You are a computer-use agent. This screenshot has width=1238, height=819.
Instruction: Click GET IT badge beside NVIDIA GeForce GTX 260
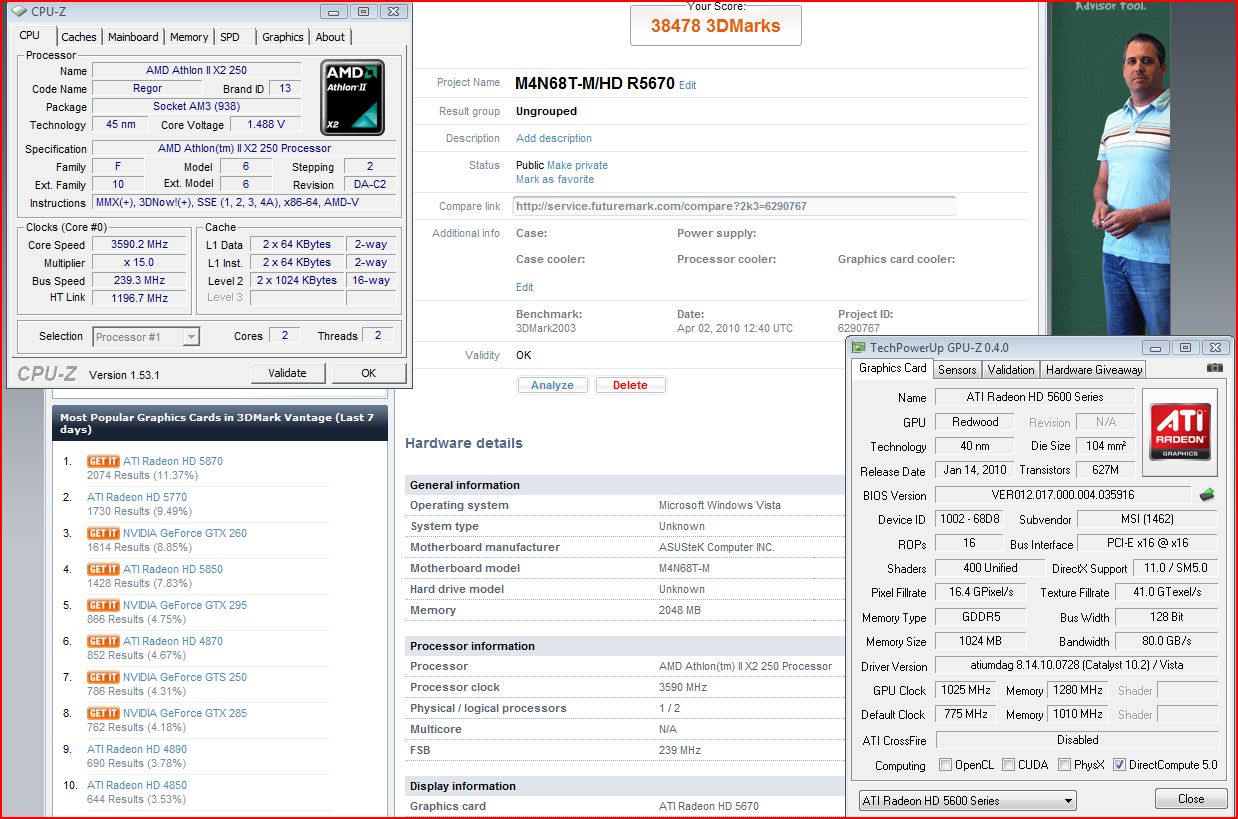click(103, 533)
